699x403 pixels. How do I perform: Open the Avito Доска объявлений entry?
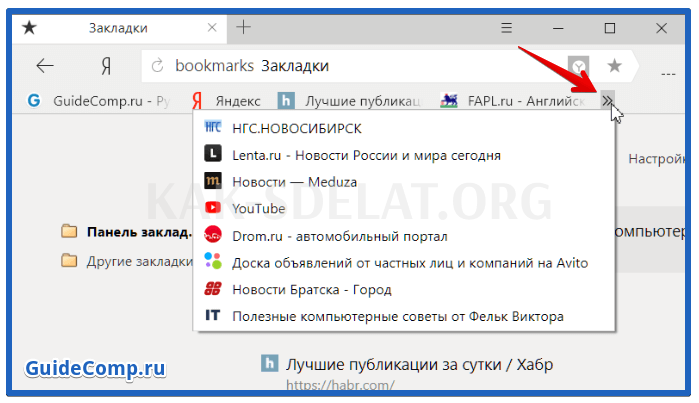tap(404, 263)
